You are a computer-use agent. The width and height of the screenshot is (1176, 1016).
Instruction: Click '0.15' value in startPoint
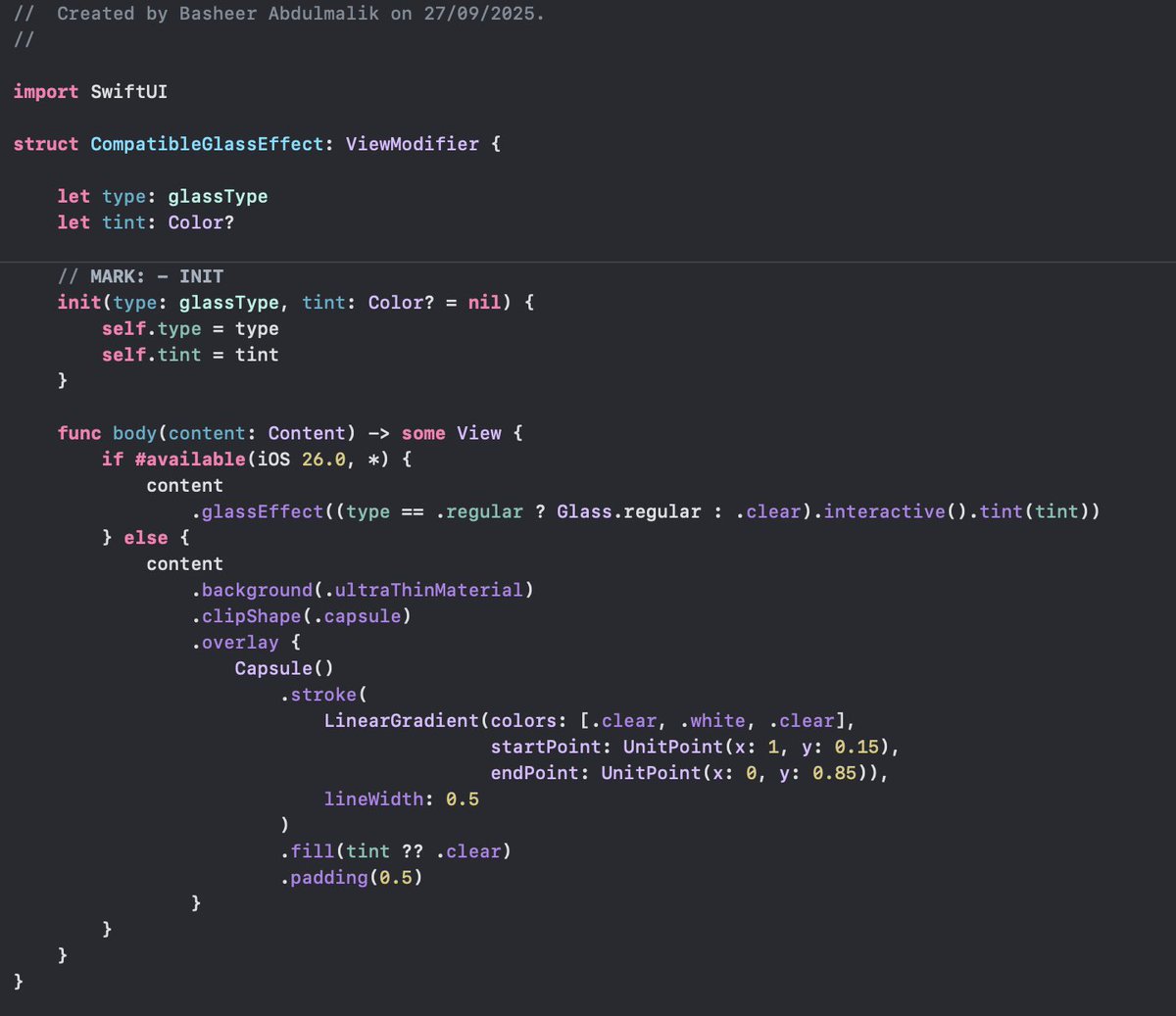pos(857,747)
